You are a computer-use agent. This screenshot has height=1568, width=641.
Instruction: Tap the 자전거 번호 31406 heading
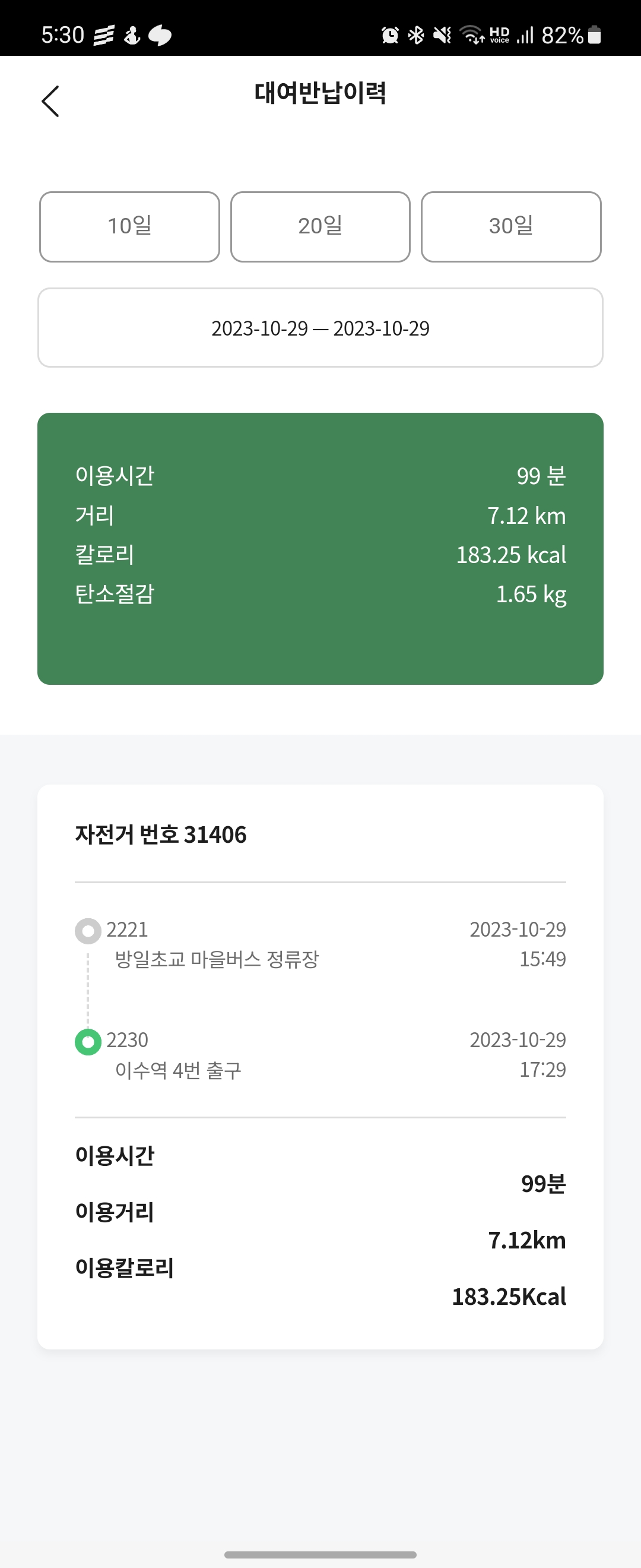pos(161,834)
